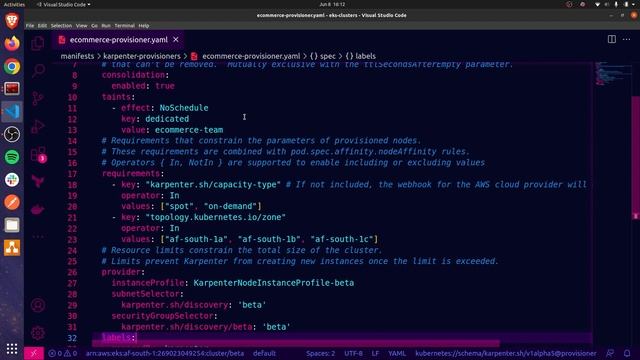Click karpenter-provisioners in the breadcrumb

click(x=142, y=56)
